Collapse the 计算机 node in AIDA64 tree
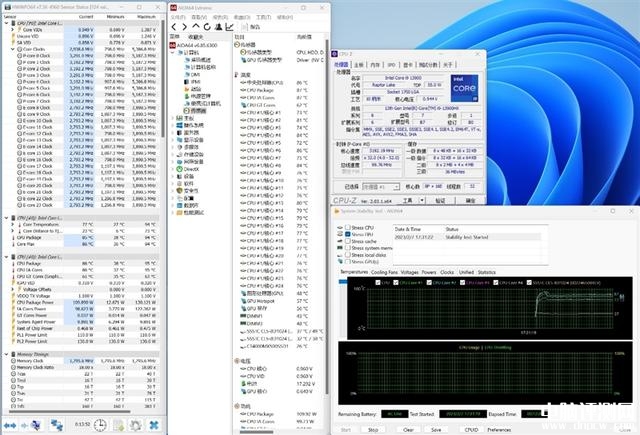640x435 pixels. [172, 52]
